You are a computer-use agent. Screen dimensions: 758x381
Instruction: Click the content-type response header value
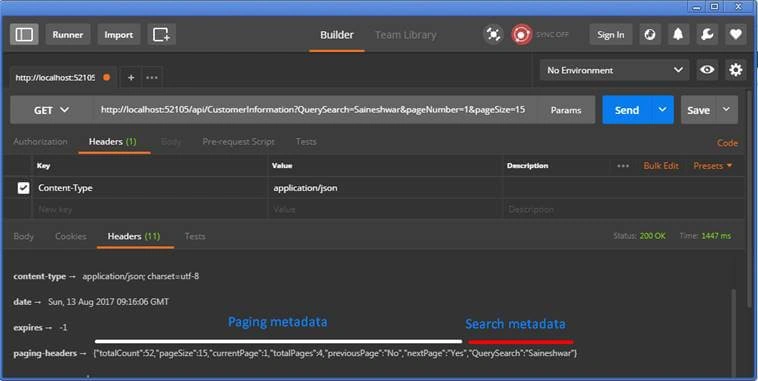pos(141,276)
